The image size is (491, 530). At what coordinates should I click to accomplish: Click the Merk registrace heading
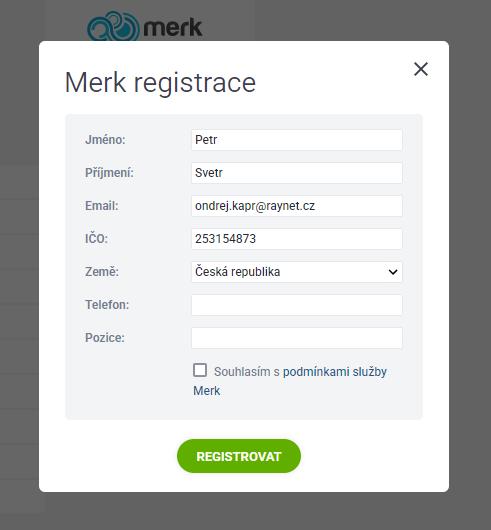(x=160, y=83)
